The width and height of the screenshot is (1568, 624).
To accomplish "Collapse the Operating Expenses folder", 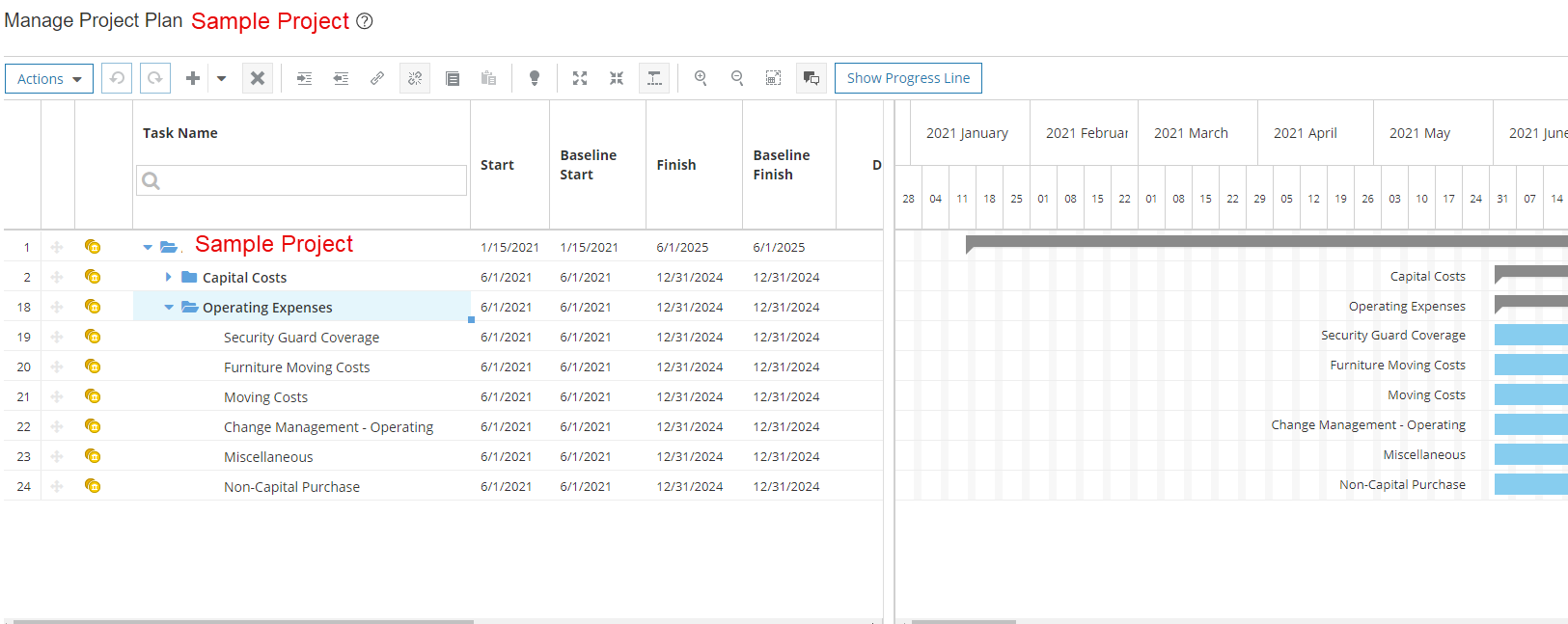I will pyautogui.click(x=169, y=308).
